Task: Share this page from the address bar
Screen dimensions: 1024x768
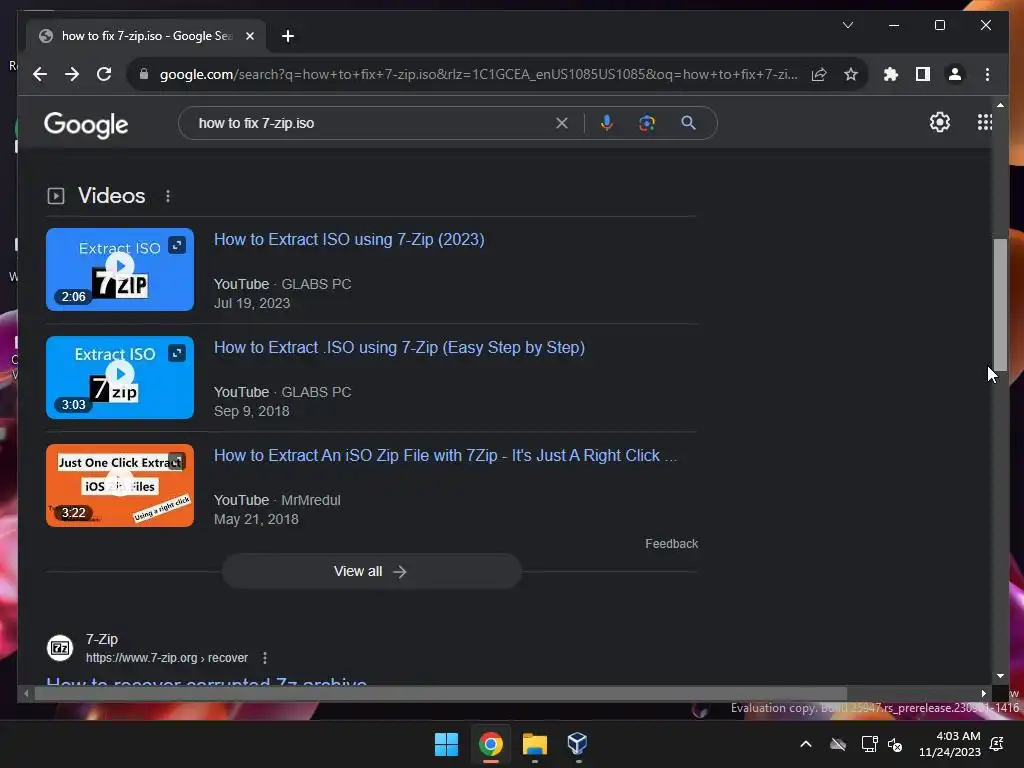Action: click(819, 74)
